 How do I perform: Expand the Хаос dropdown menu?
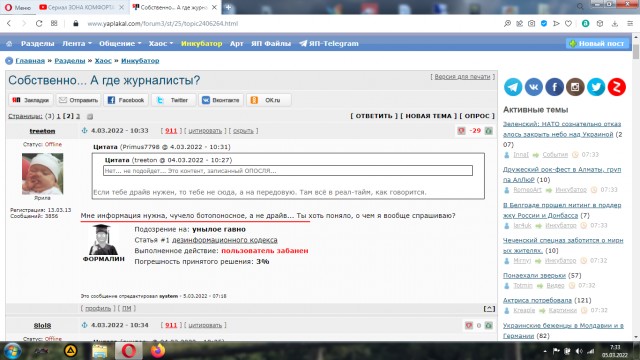[x=161, y=44]
